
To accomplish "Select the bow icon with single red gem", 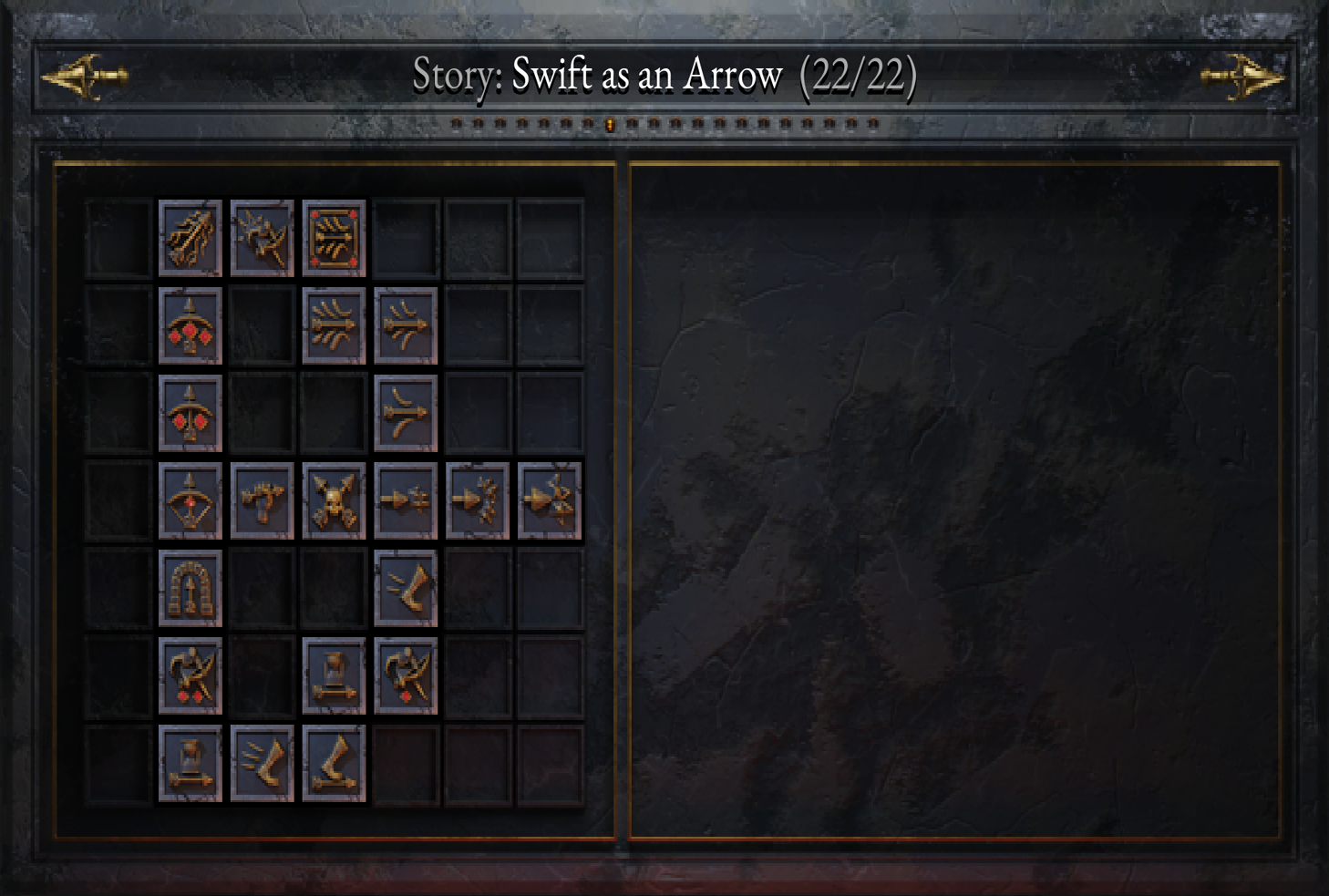I will coord(191,501).
